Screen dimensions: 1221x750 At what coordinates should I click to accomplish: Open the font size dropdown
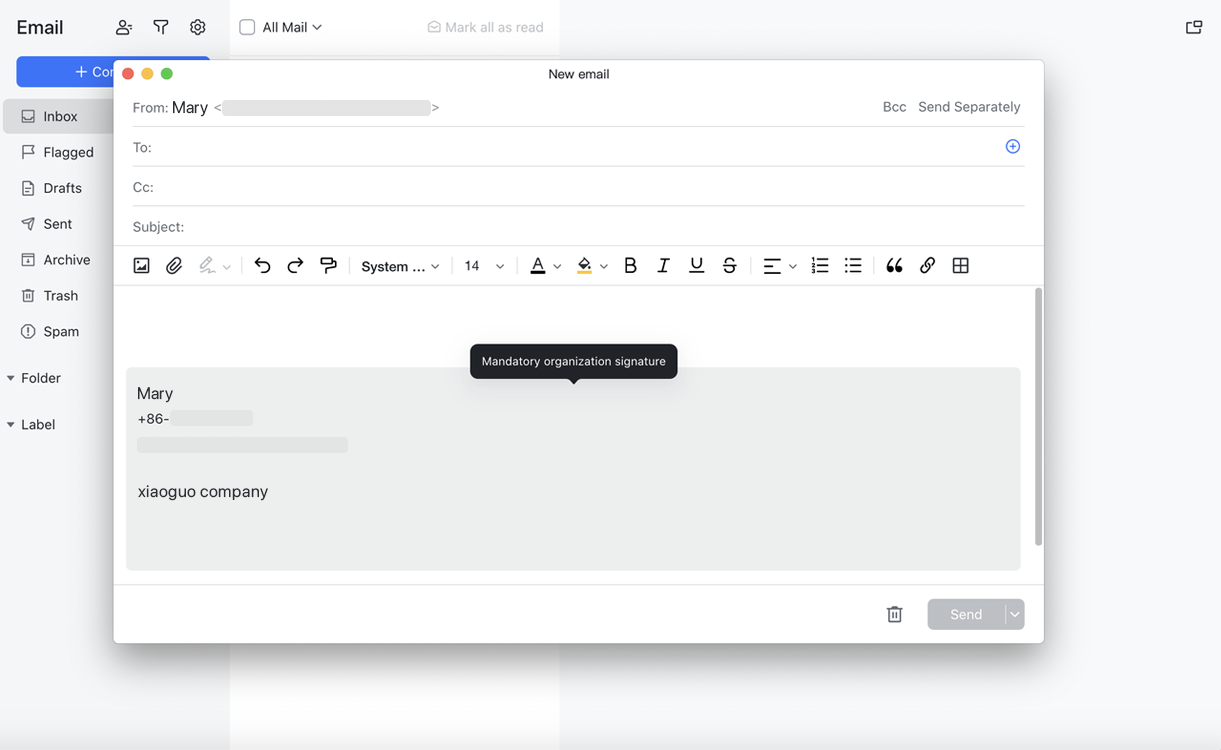point(483,265)
